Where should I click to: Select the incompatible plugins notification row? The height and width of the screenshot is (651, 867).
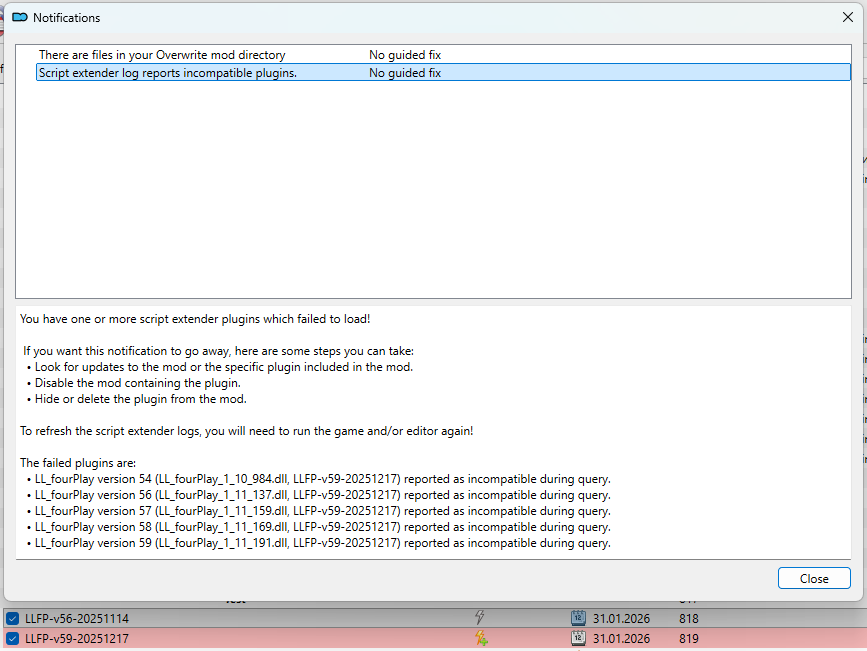tap(443, 72)
